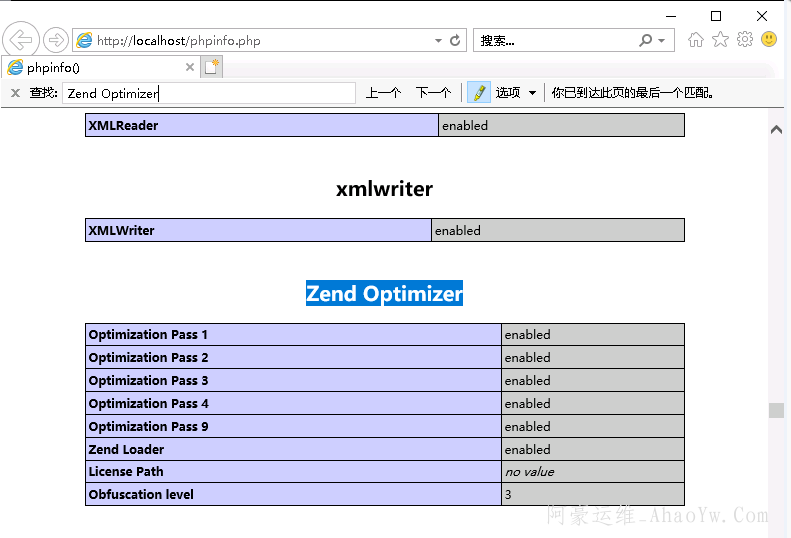Click the browser Forward arrow button
The image size is (791, 538).
56,41
